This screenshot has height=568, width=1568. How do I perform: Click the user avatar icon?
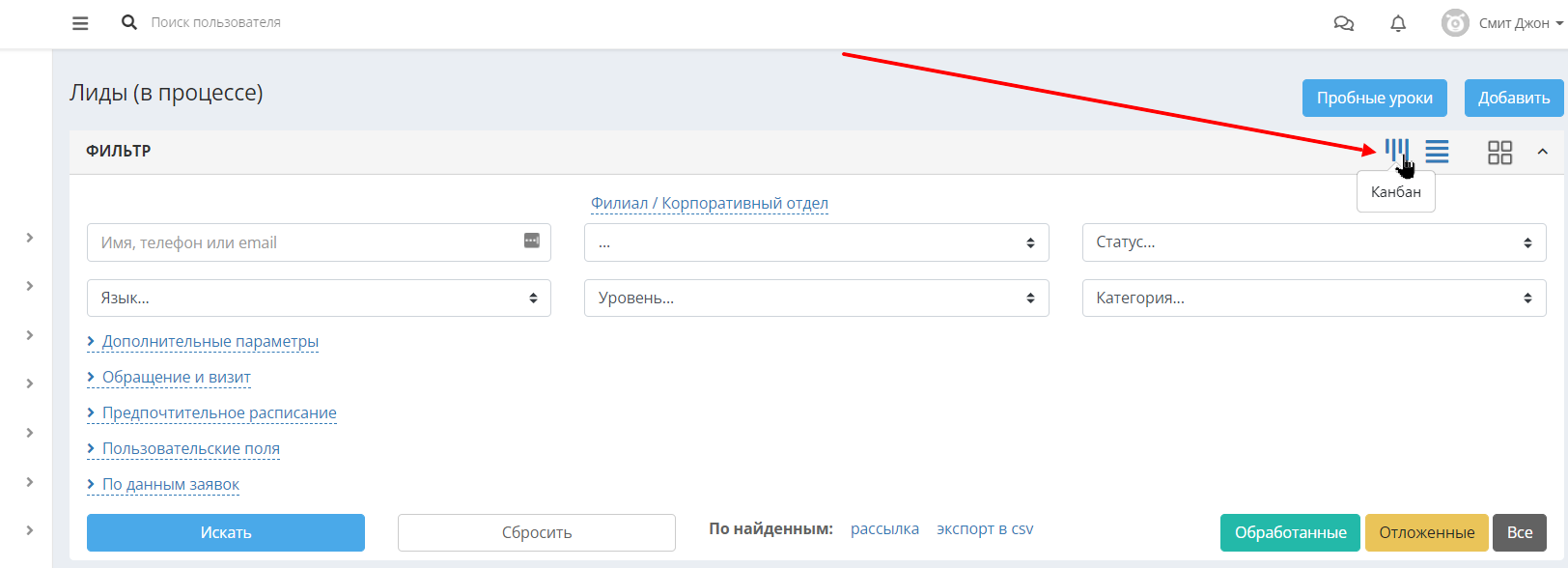pos(1455,23)
